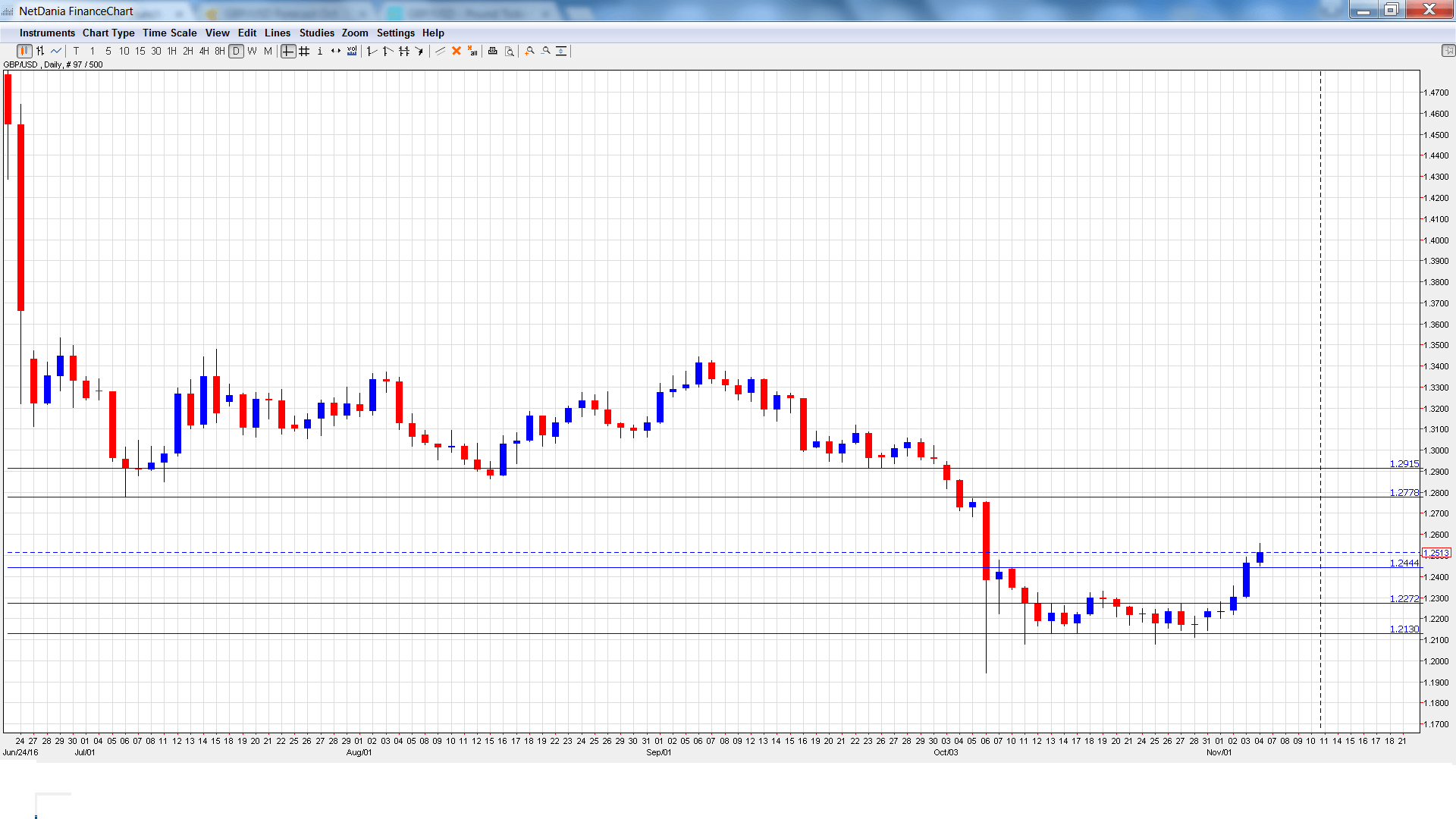Click the 1.2513 price marker on the axis
The image size is (1456, 819).
[1436, 553]
